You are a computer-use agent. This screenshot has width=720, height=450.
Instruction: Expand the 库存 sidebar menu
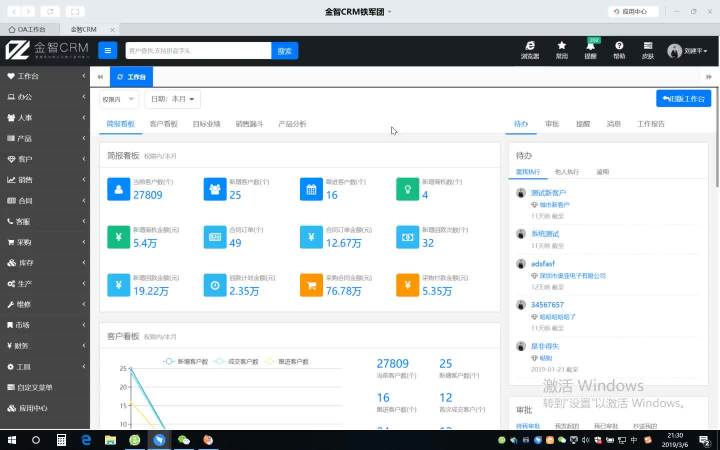[x=45, y=263]
